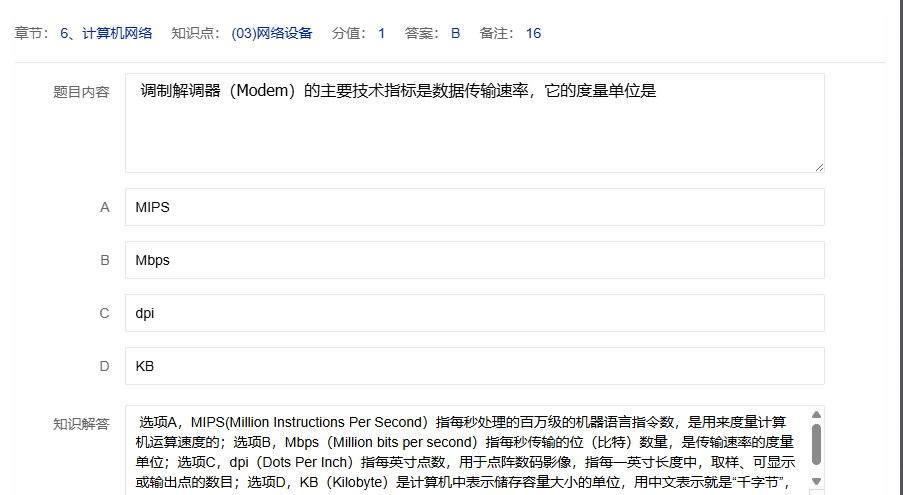
Task: Click the D option label
Action: (104, 366)
